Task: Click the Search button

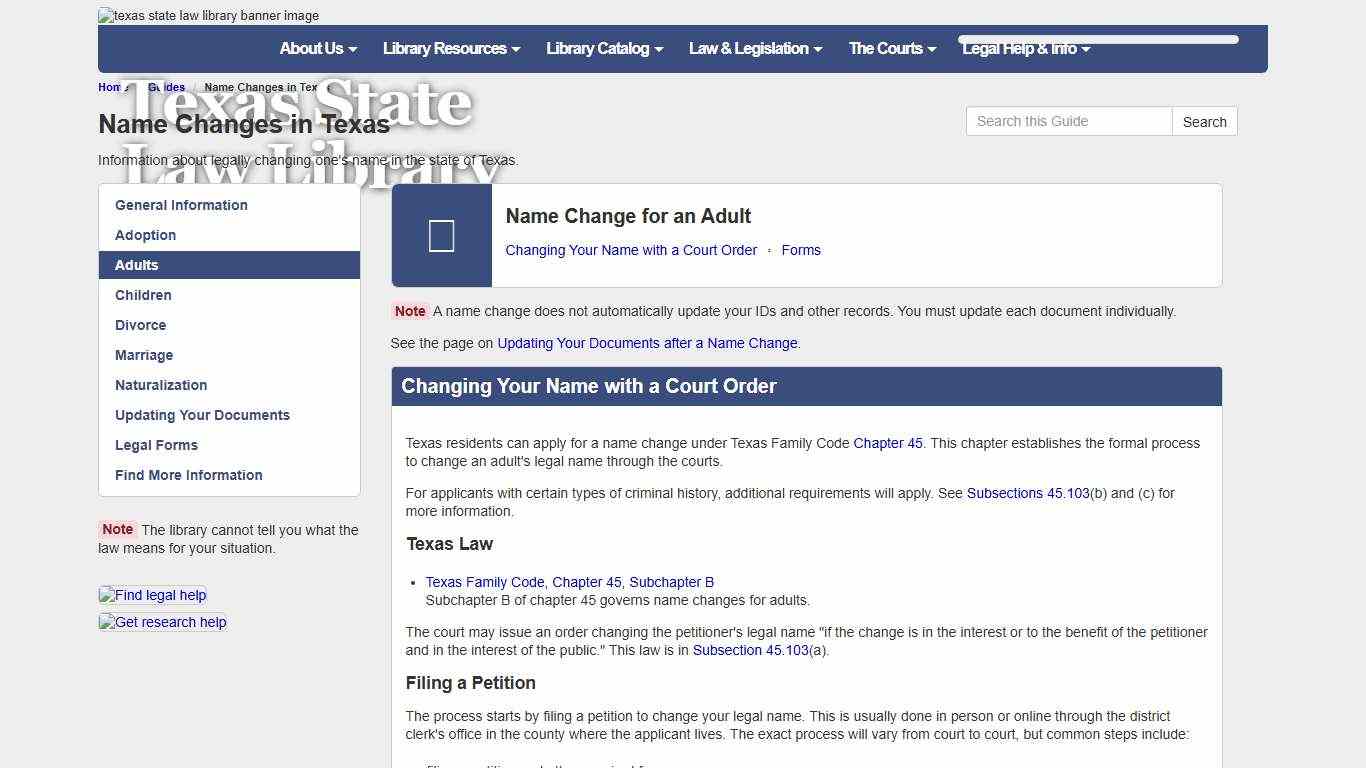Action: coord(1204,121)
